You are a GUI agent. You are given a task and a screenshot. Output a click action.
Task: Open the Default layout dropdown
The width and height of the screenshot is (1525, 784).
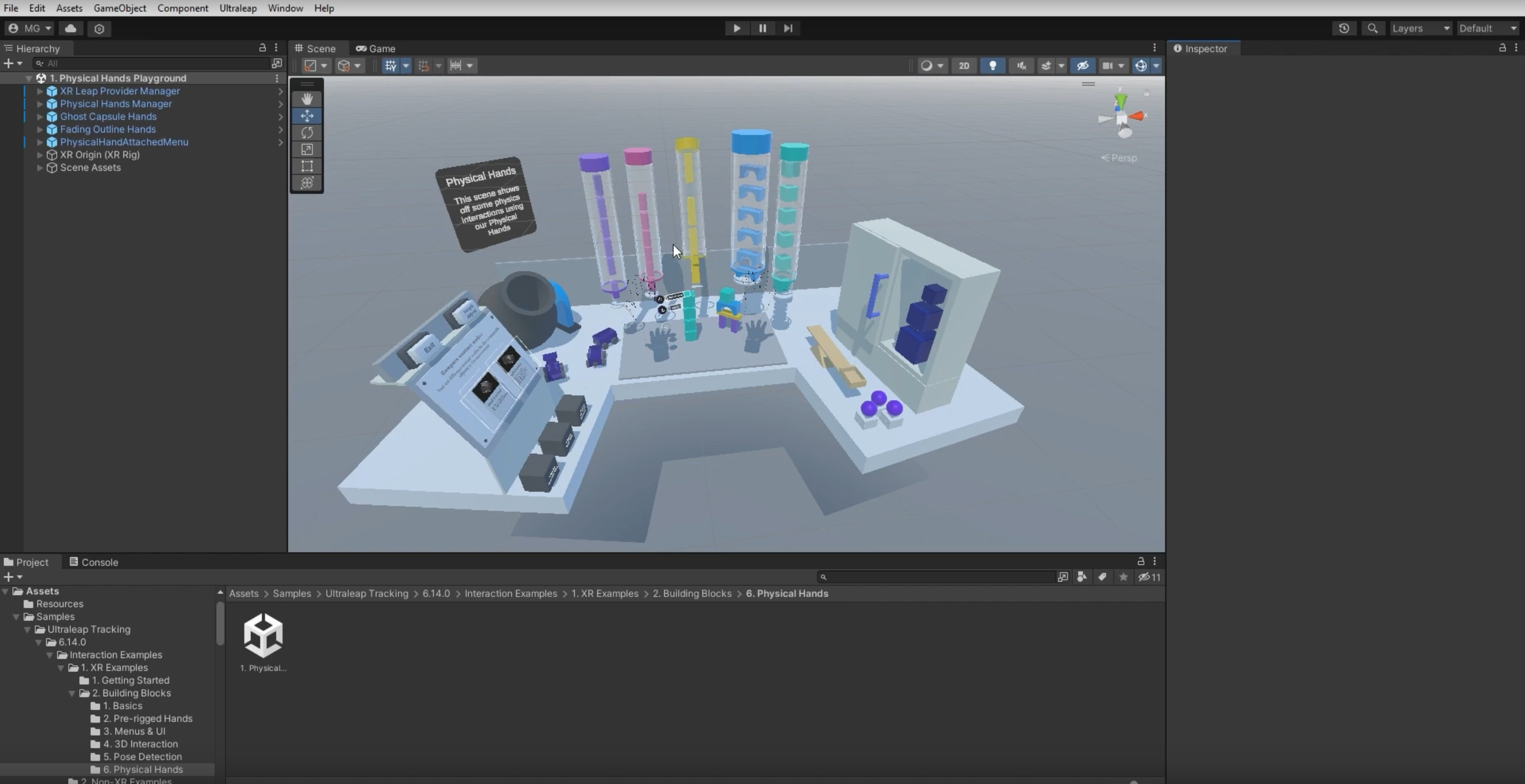(x=1487, y=28)
